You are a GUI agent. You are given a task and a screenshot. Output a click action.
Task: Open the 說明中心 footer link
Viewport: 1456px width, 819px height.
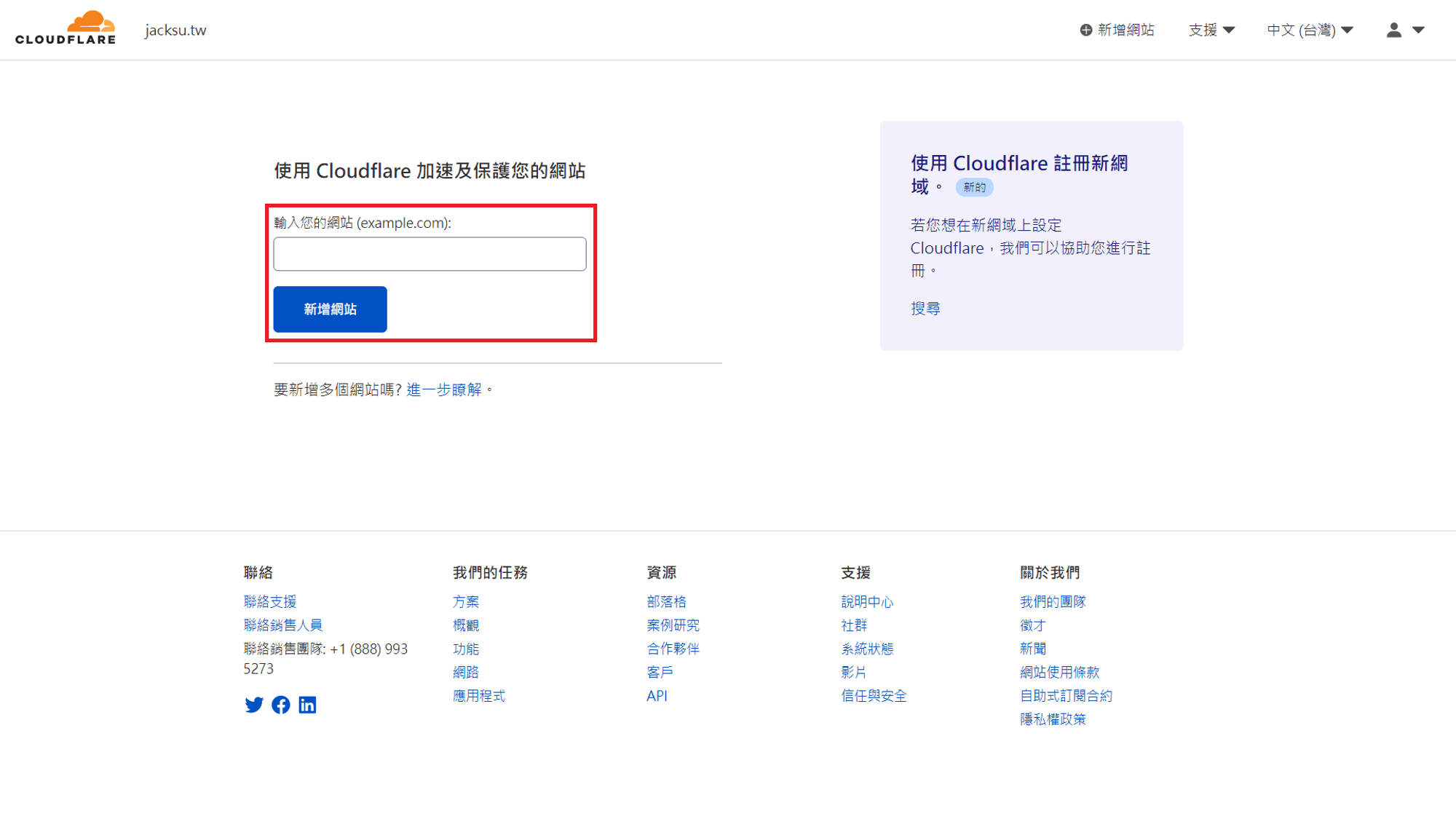point(868,602)
